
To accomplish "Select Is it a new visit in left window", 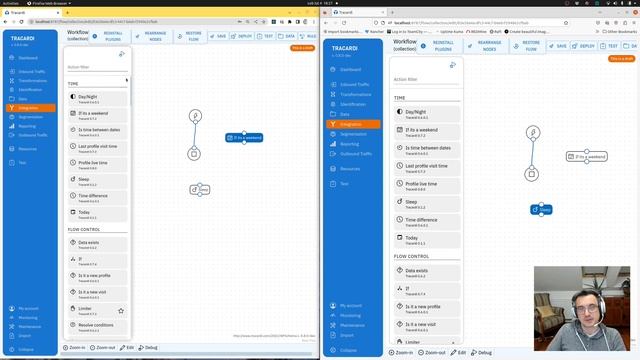I will point(98,294).
